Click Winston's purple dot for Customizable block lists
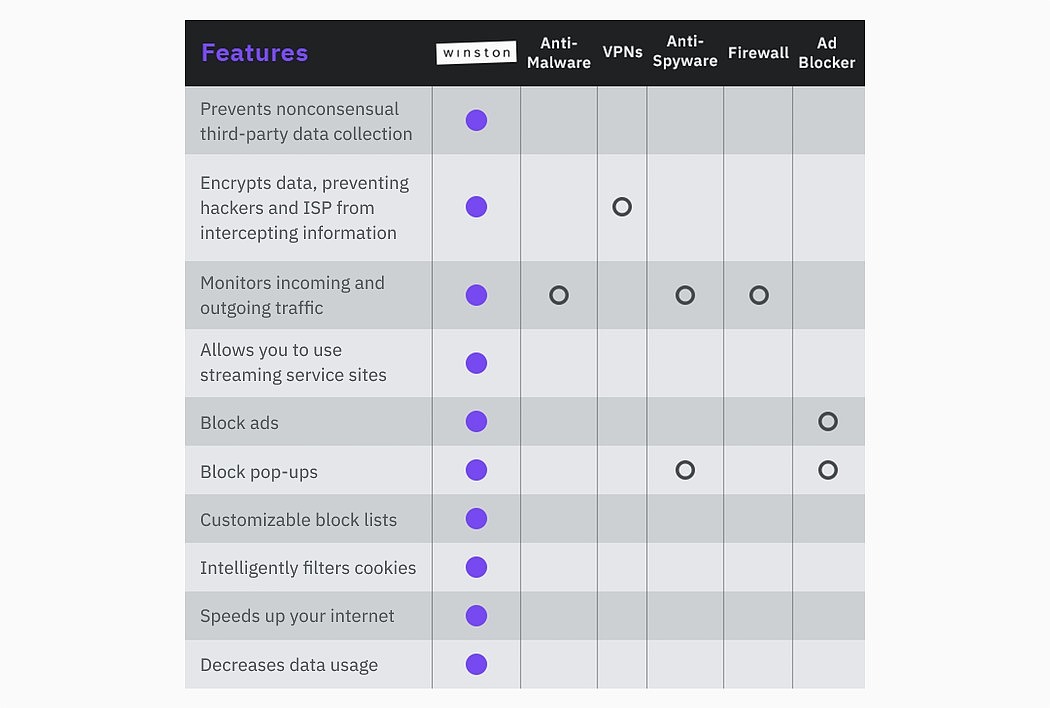 pos(476,519)
